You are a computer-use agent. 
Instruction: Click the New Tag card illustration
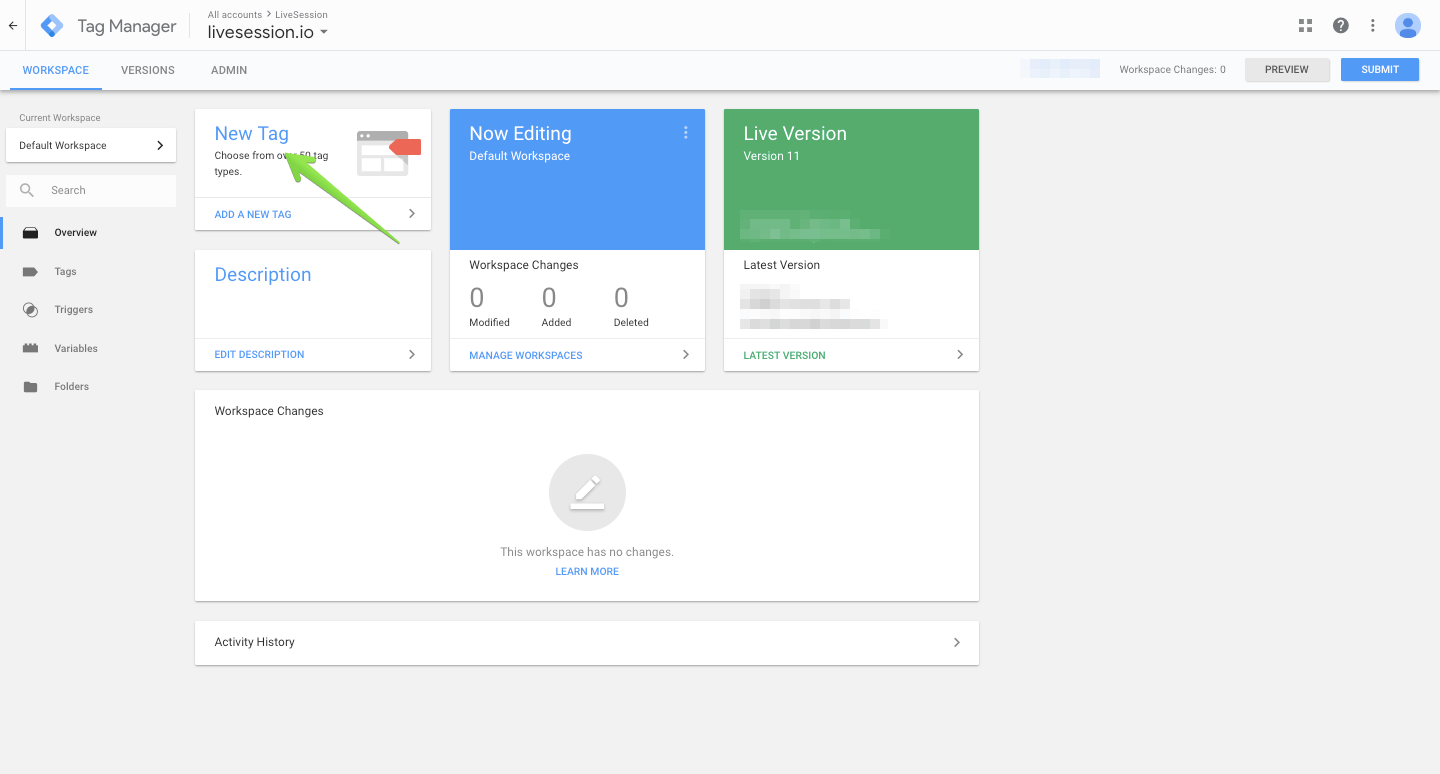pyautogui.click(x=388, y=153)
